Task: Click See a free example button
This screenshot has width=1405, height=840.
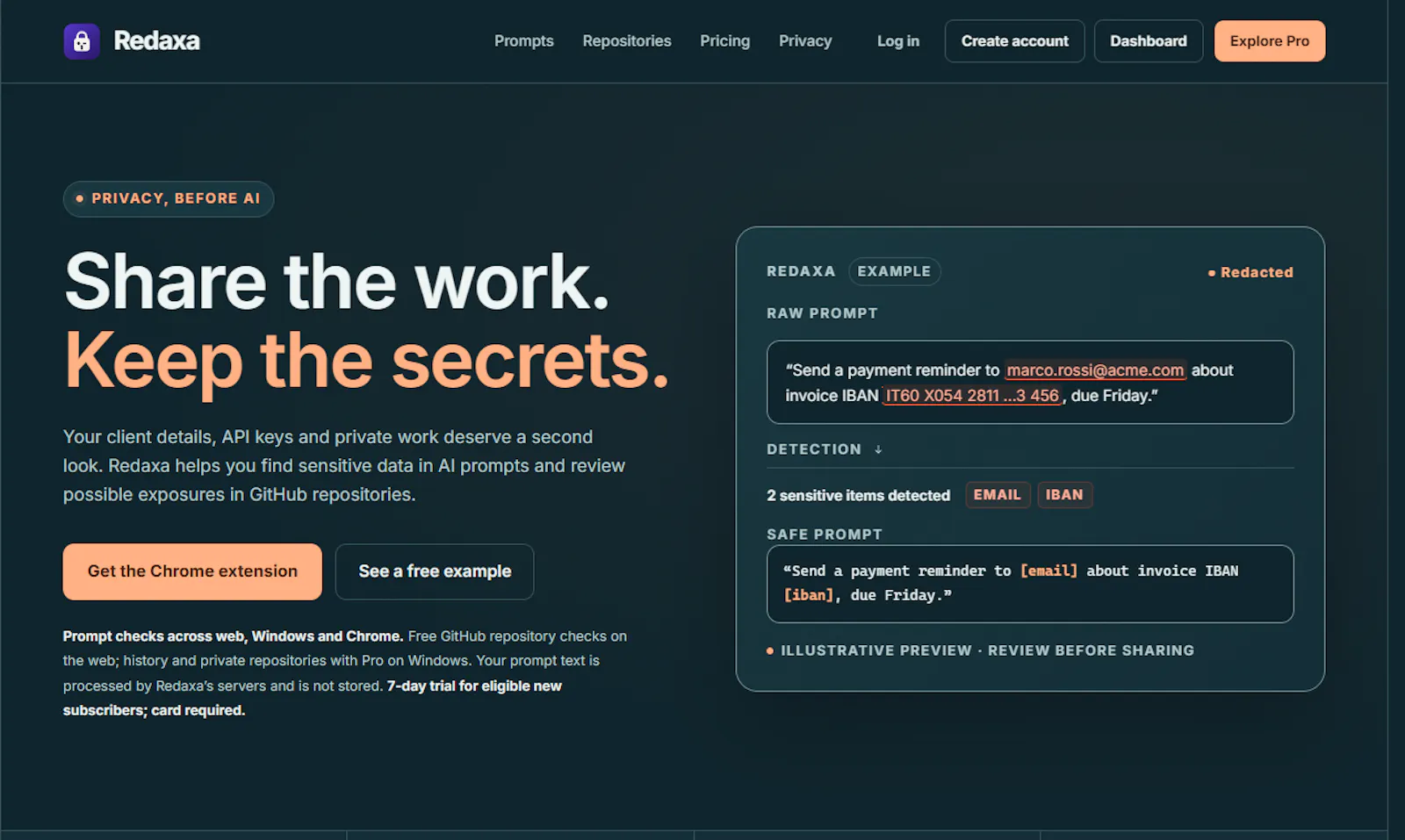Action: click(x=435, y=571)
